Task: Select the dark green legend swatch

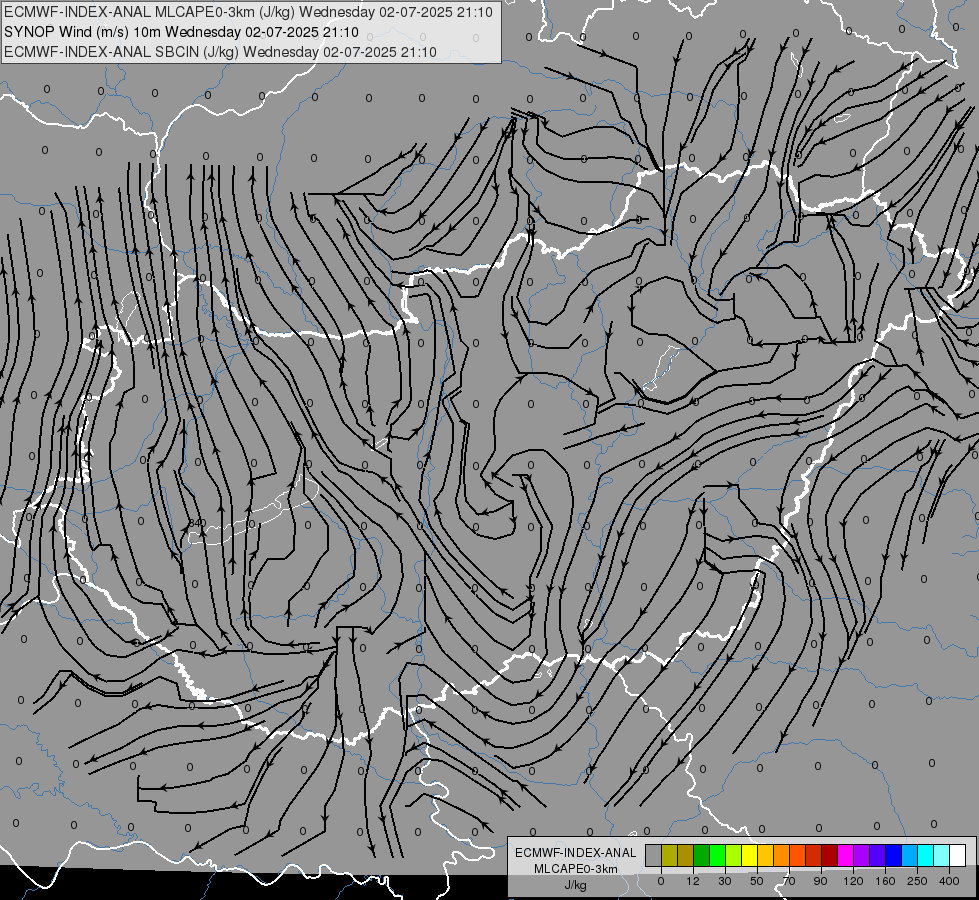Action: [x=702, y=855]
